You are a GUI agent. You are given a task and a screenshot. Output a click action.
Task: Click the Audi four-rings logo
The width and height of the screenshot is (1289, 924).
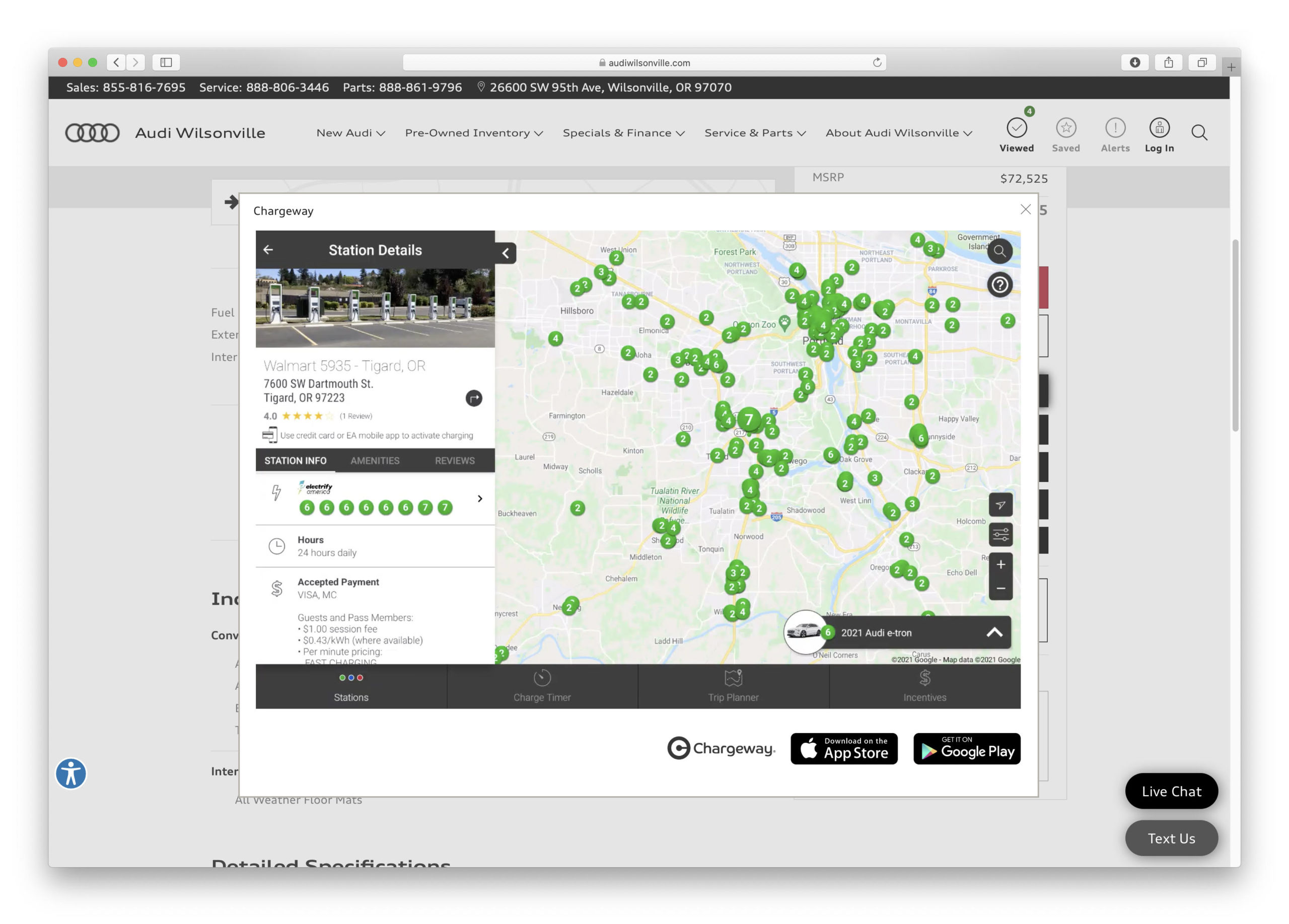92,132
